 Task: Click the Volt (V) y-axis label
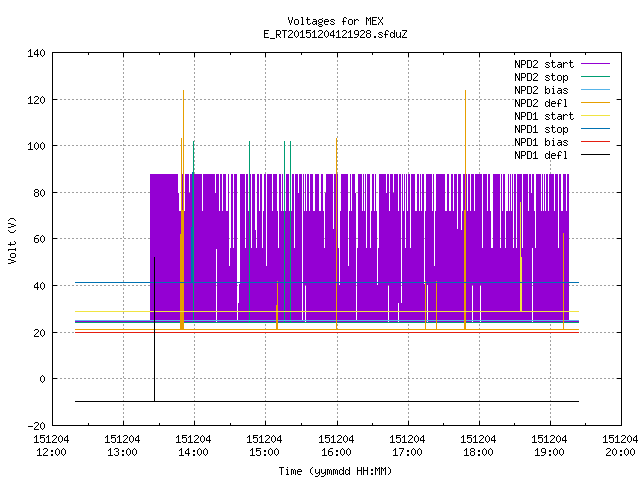12,241
